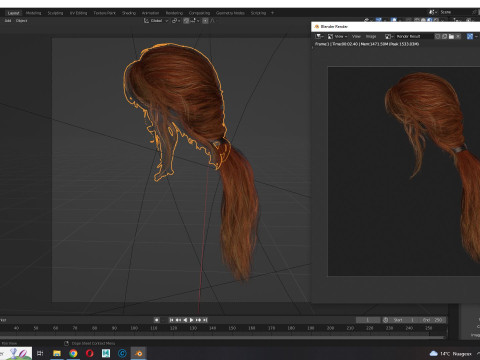Click the current frame number field
The image size is (480, 360).
point(368,320)
